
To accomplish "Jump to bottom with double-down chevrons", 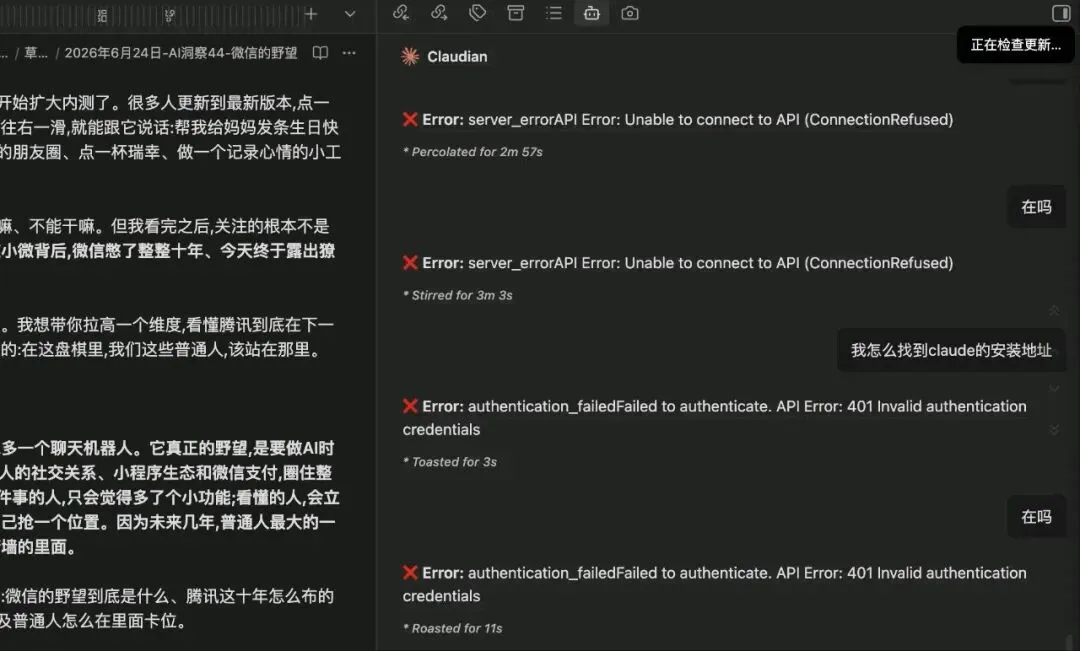I will click(x=1054, y=430).
